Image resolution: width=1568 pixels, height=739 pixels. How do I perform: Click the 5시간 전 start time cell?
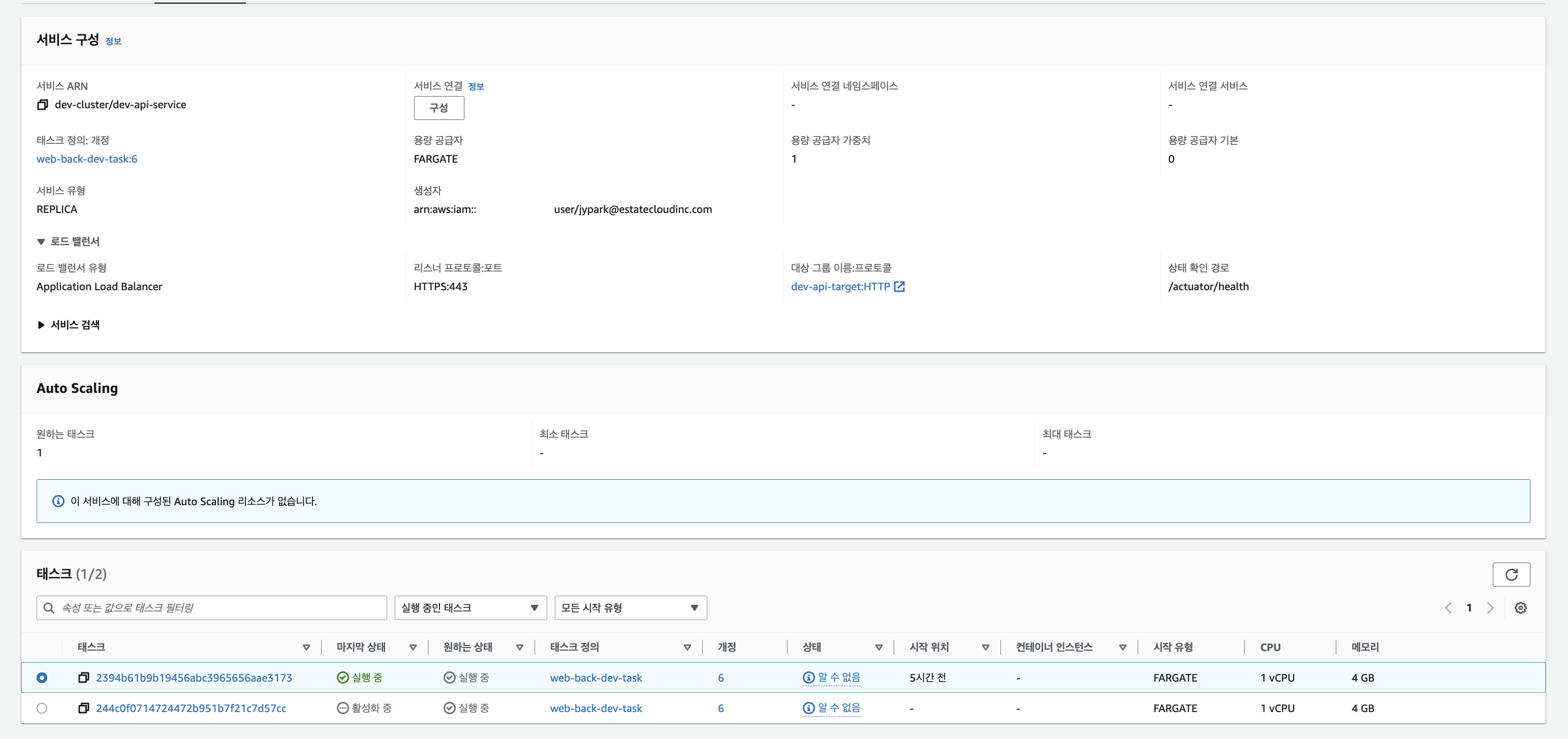(x=928, y=678)
